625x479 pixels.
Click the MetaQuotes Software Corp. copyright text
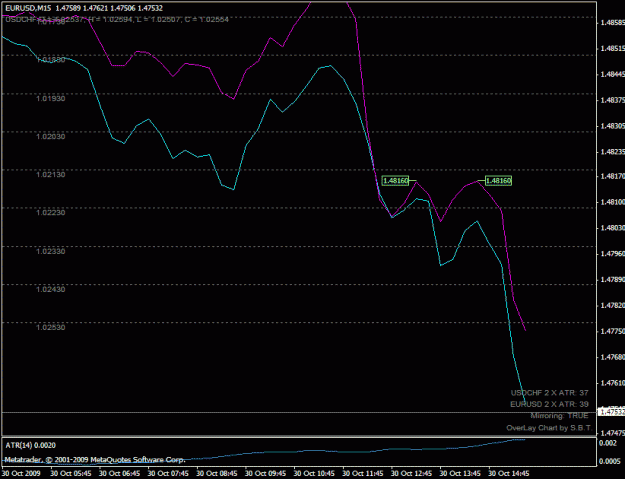click(95, 459)
